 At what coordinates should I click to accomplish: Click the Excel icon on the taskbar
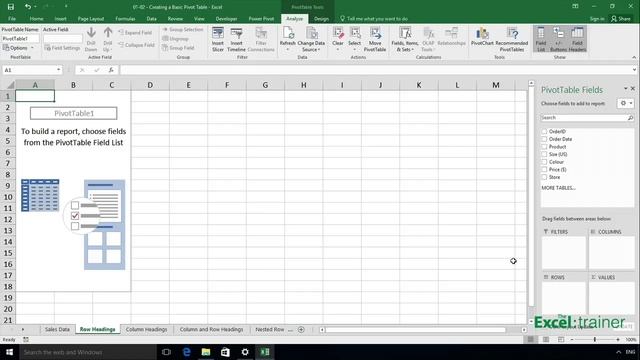pyautogui.click(x=265, y=352)
